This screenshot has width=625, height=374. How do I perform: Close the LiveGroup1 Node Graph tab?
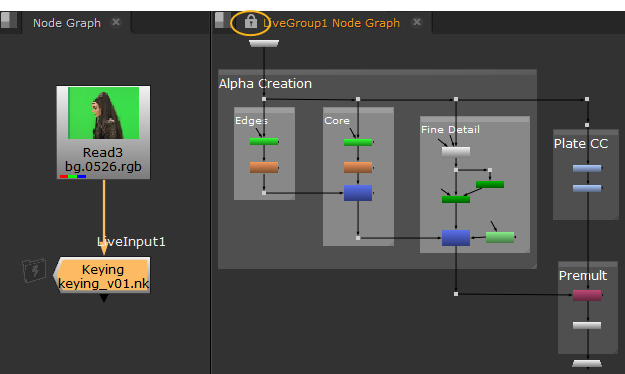pos(417,22)
